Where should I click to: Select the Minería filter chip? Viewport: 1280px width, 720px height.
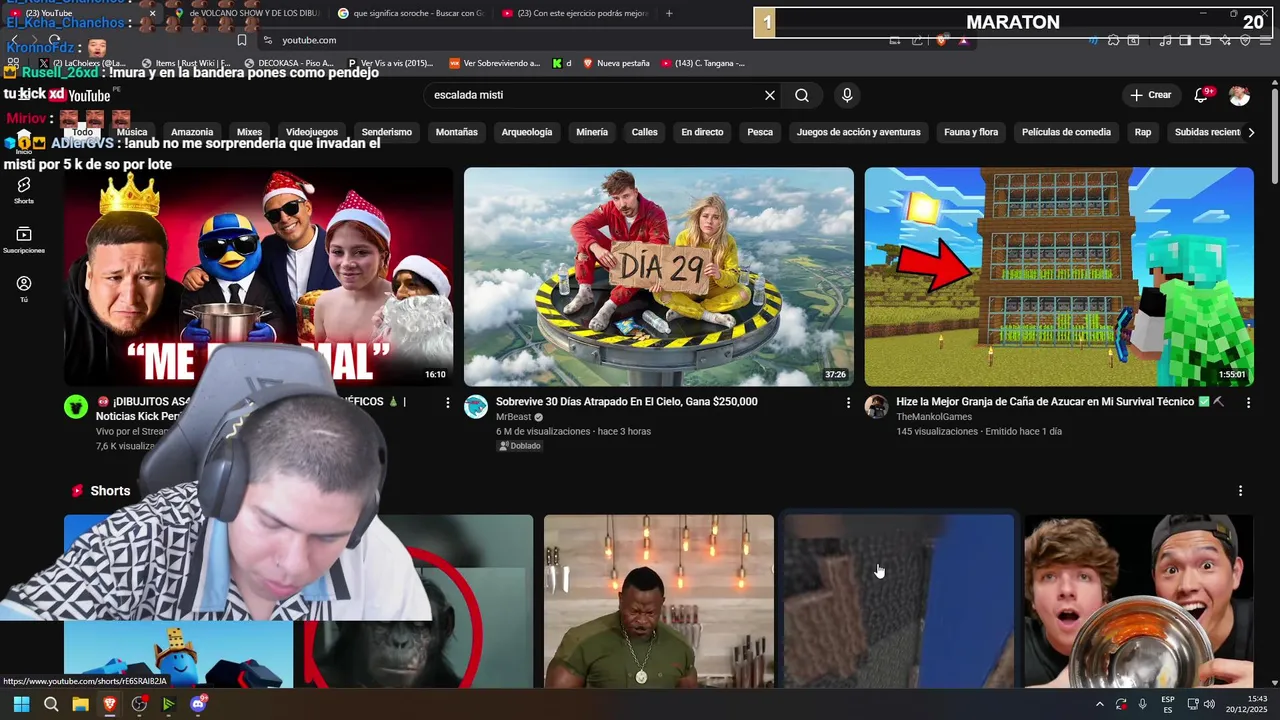tap(592, 132)
